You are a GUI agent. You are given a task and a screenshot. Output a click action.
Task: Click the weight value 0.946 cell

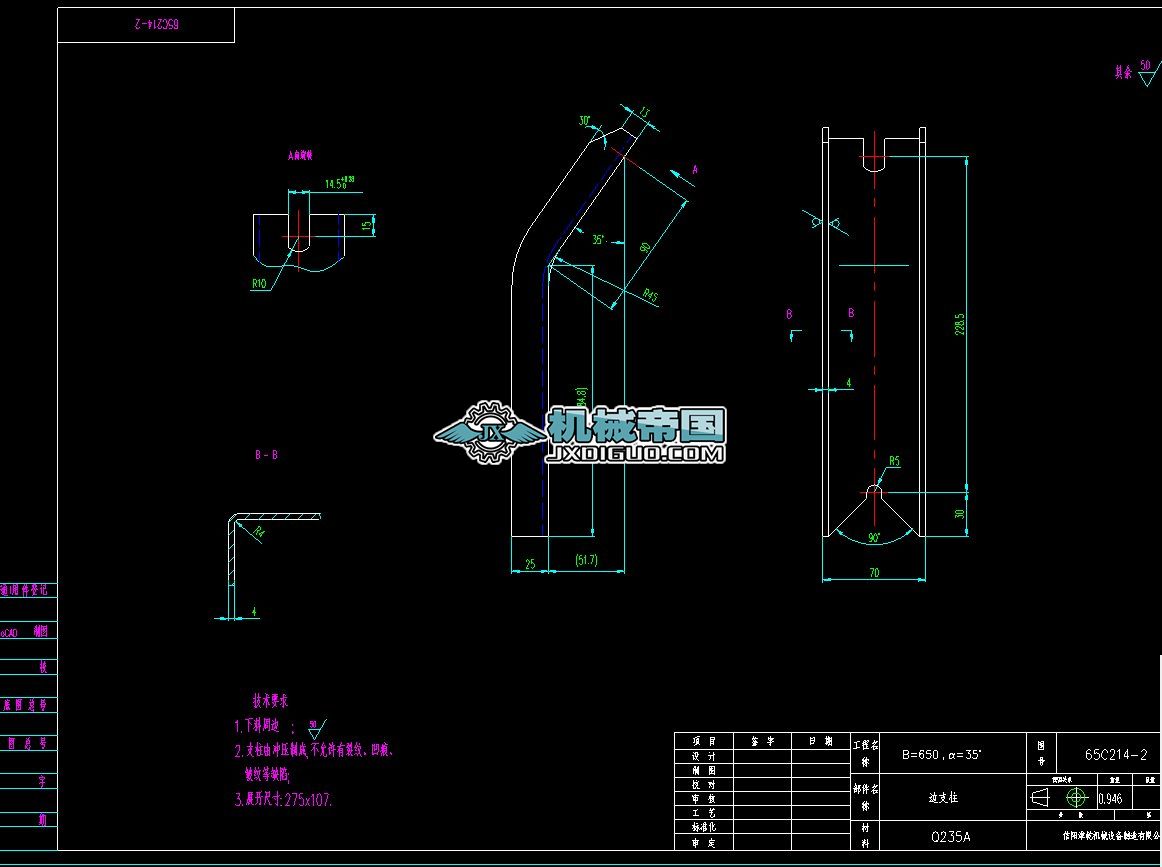(x=1109, y=799)
